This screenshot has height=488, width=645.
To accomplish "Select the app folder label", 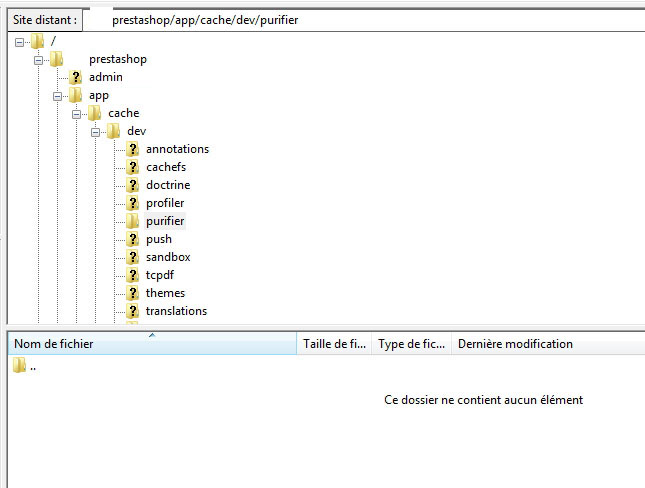I will [99, 95].
